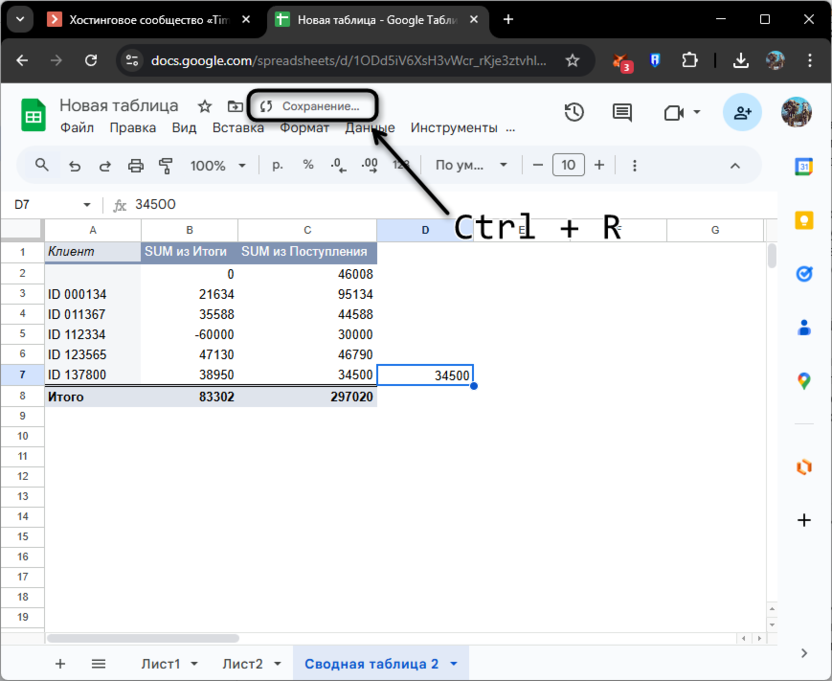Star the document Новая таблица
This screenshot has width=832, height=681.
pyautogui.click(x=205, y=106)
